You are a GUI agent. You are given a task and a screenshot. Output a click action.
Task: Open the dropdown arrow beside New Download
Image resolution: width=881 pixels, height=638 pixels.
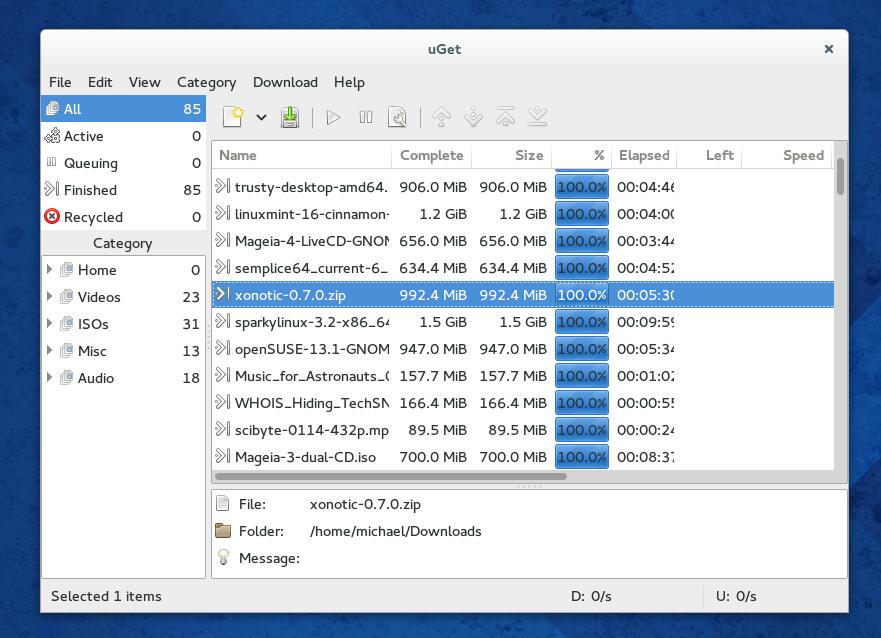261,117
